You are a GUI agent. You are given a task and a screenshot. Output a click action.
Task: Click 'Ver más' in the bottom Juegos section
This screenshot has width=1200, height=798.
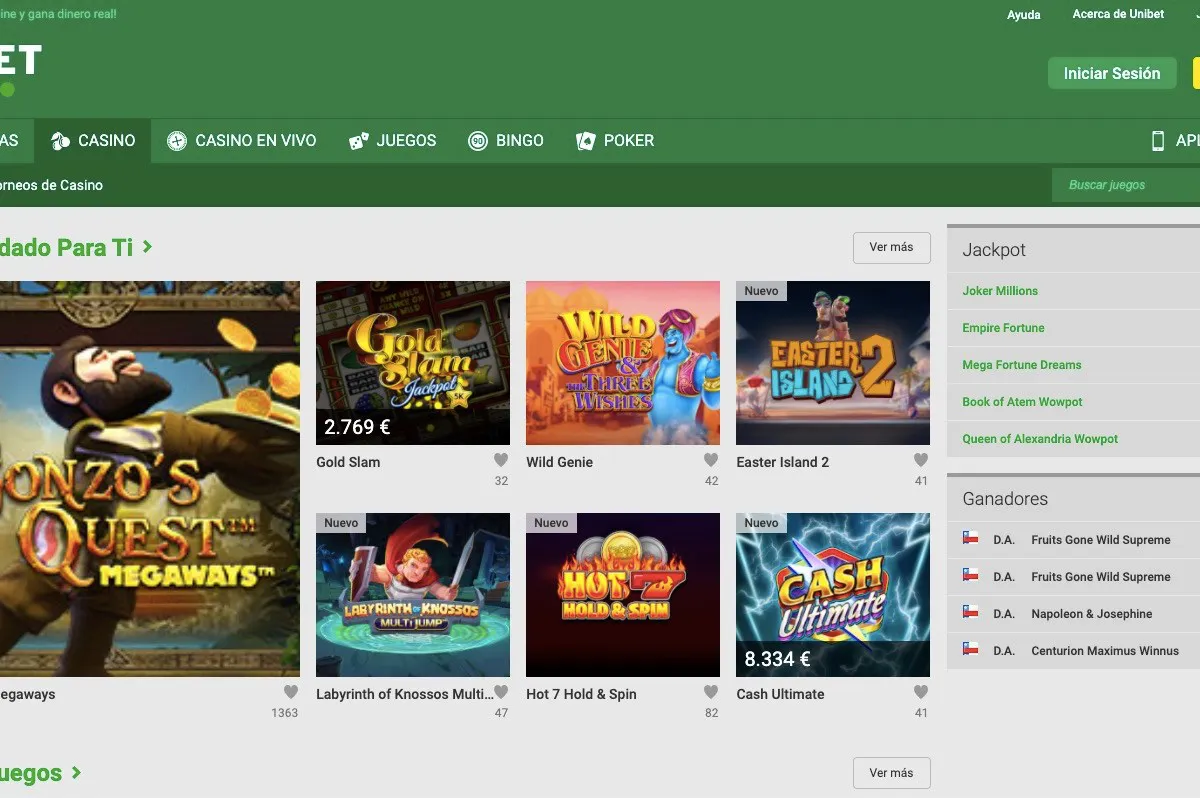pyautogui.click(x=891, y=773)
